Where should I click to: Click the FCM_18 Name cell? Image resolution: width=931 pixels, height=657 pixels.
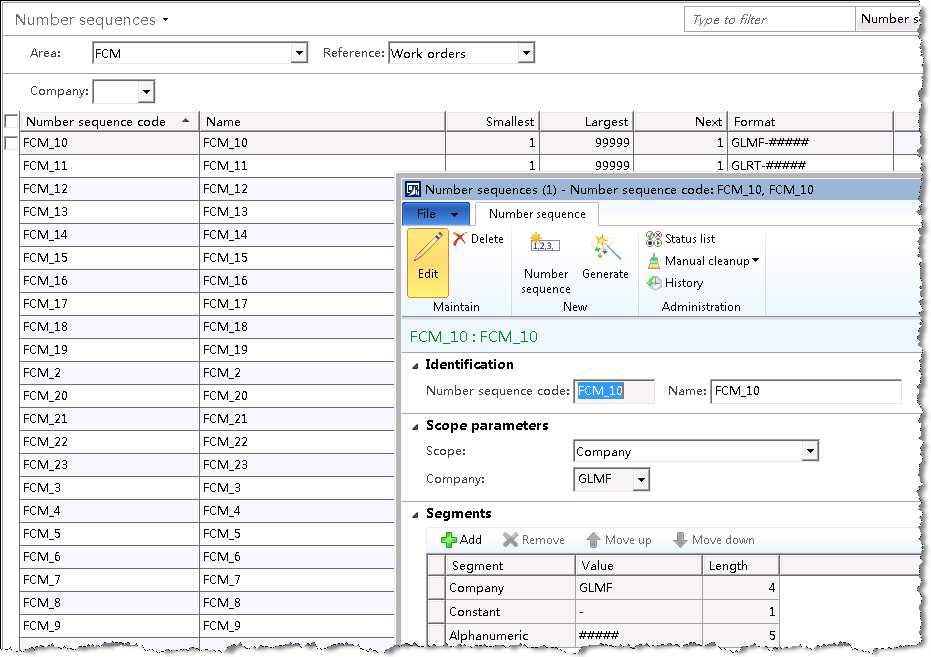click(x=297, y=326)
